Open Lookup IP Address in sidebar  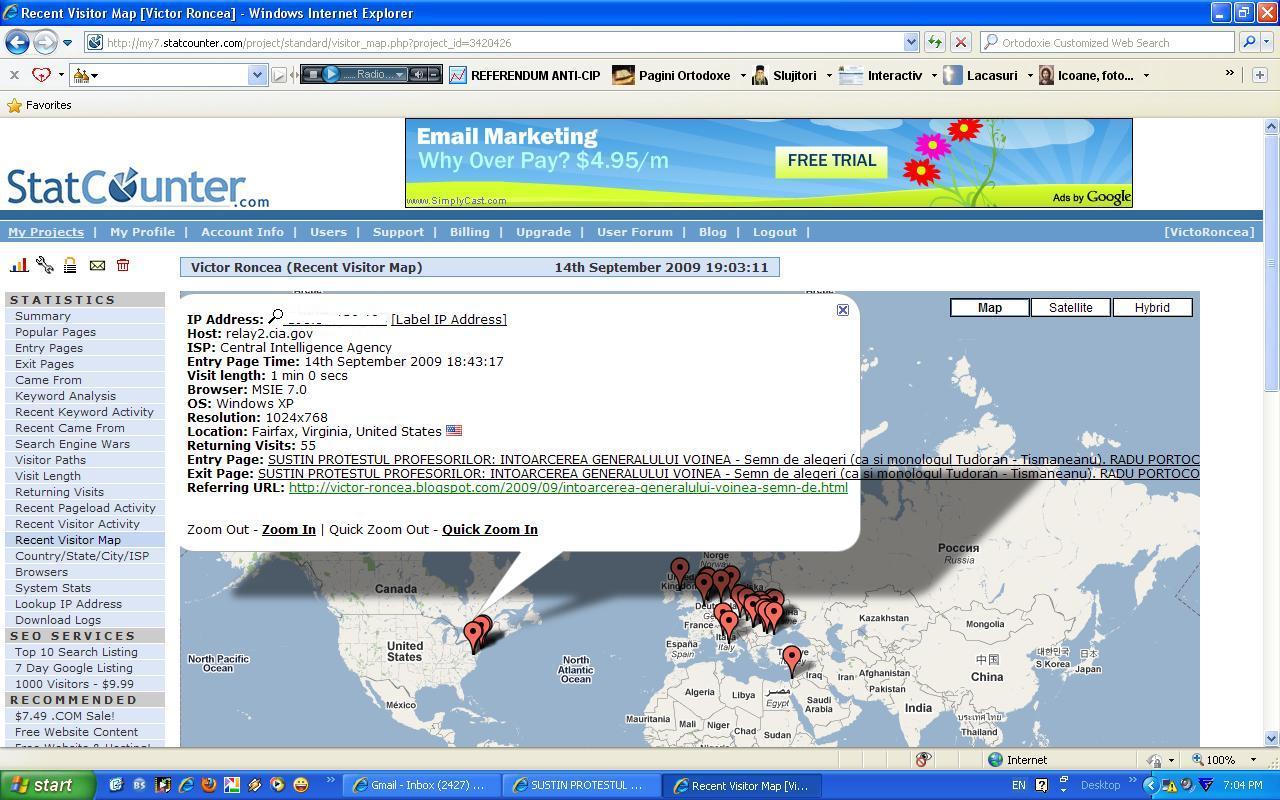point(68,604)
